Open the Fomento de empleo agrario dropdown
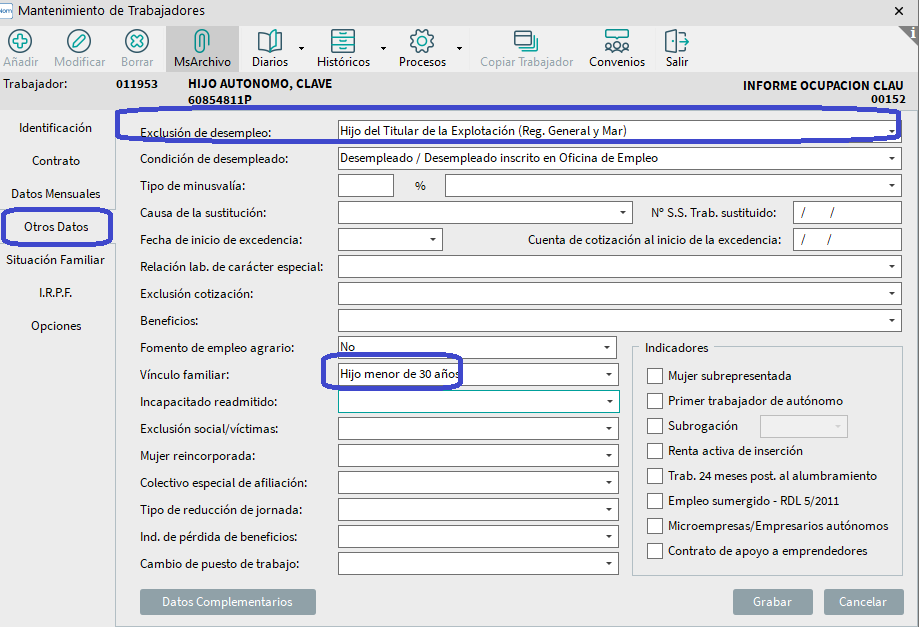Screen dimensions: 919x627 (x=477, y=347)
